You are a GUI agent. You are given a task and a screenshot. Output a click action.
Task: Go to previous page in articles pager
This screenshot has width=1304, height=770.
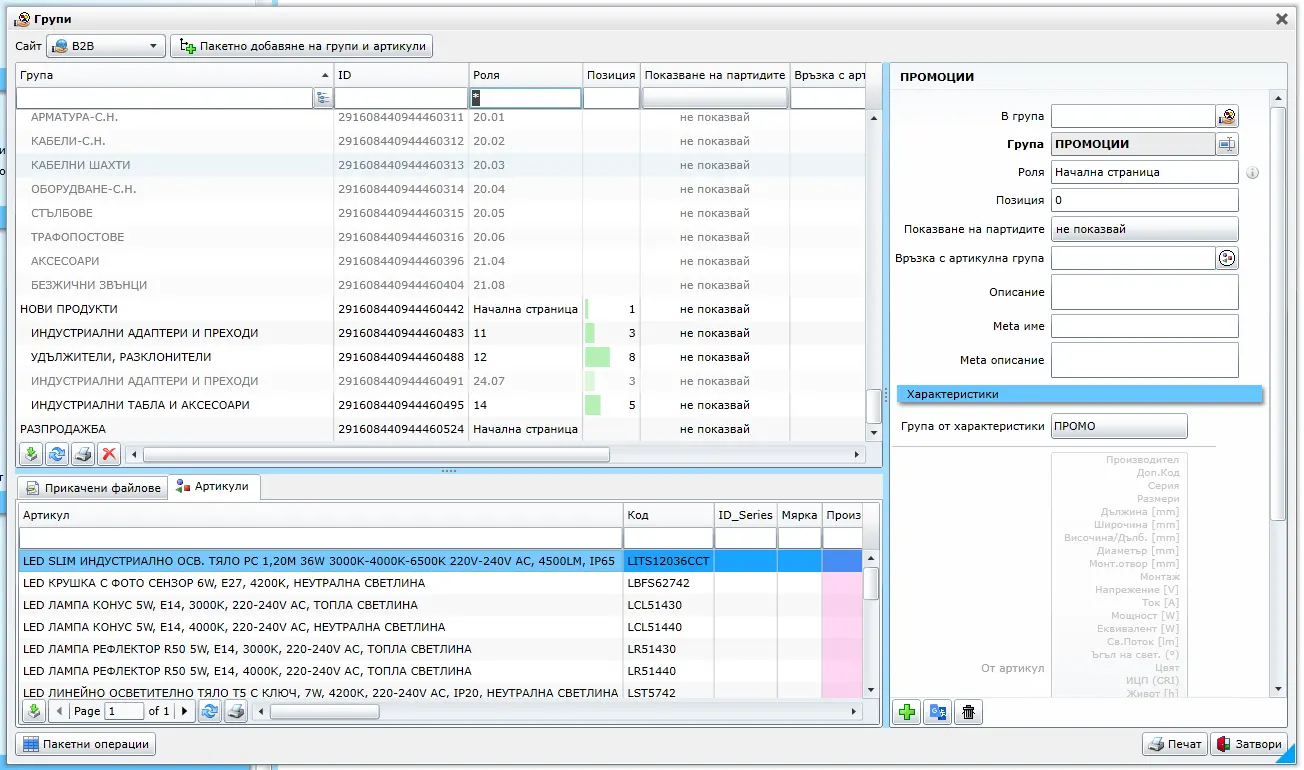pos(59,711)
